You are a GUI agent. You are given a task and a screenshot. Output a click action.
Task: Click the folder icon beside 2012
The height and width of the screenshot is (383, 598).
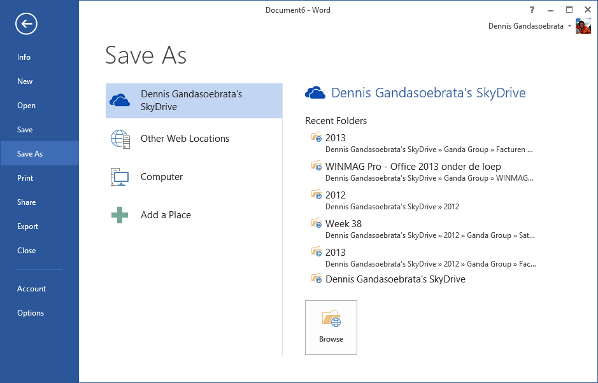pos(316,194)
